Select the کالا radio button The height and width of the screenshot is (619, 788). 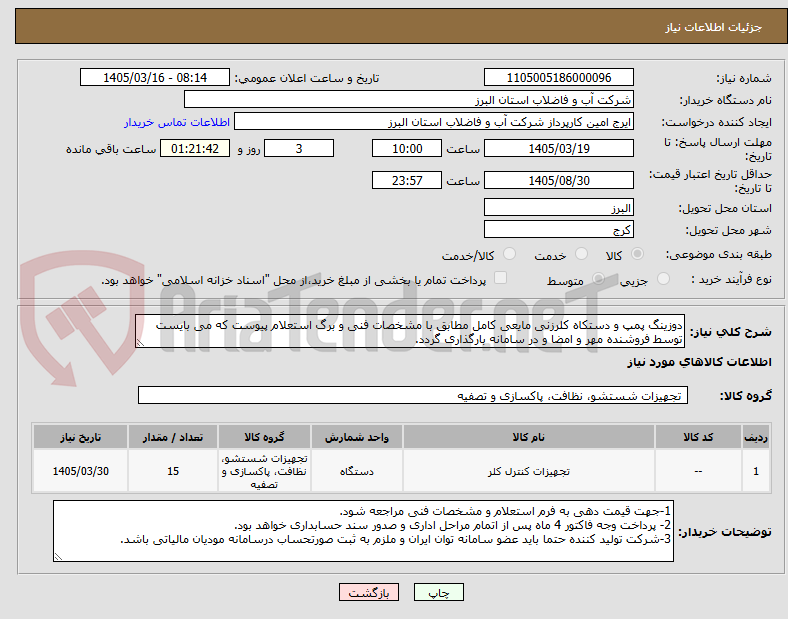click(637, 254)
